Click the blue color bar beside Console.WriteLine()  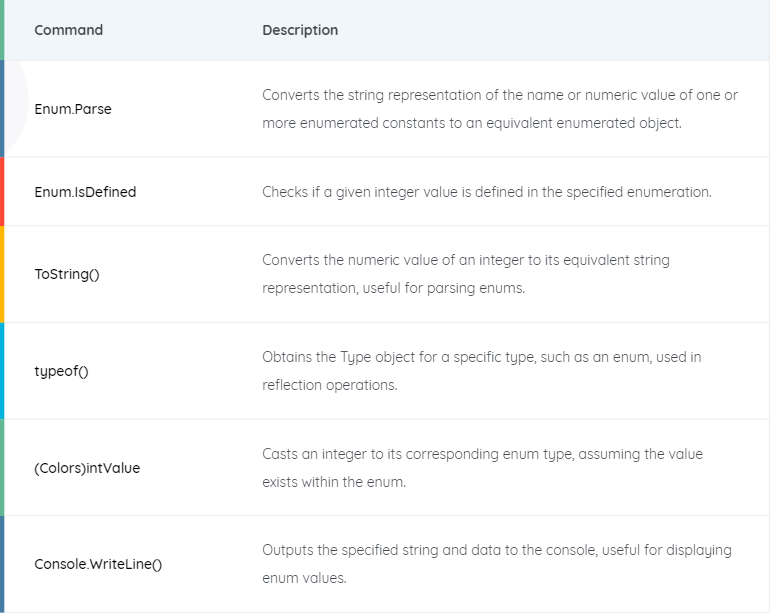coord(2,564)
